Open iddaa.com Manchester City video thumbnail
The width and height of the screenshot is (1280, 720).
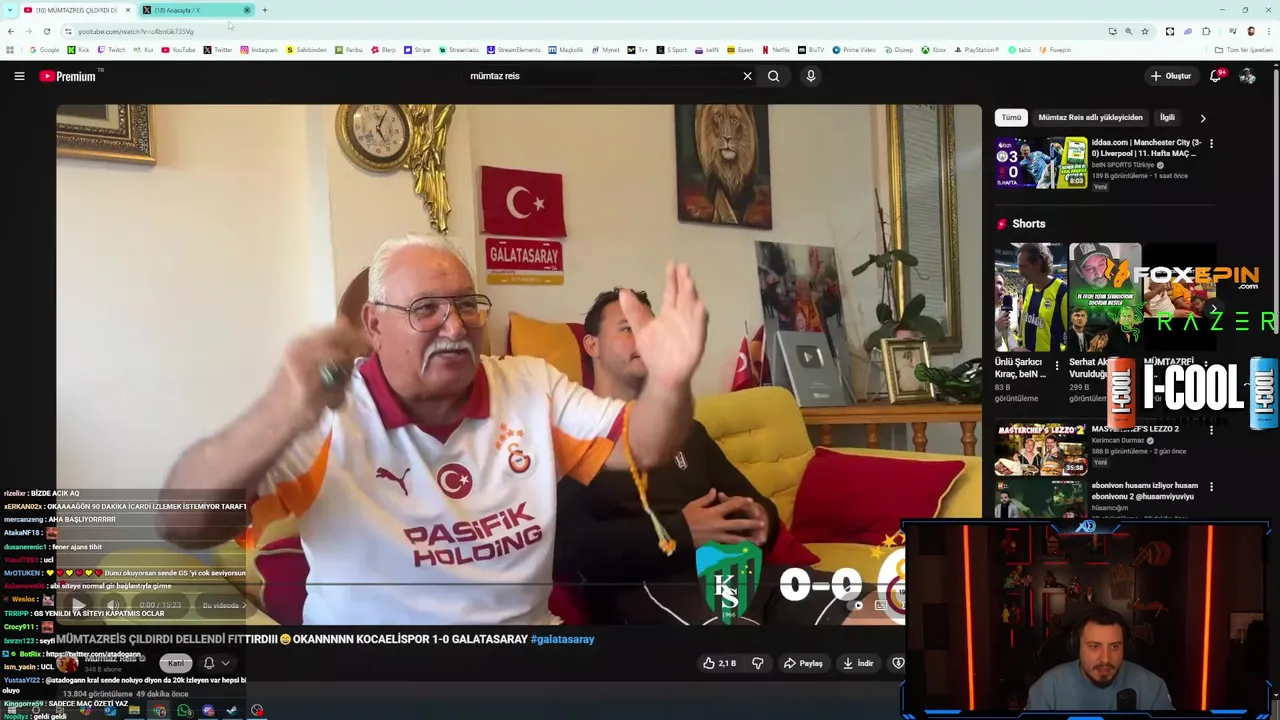[x=1041, y=163]
